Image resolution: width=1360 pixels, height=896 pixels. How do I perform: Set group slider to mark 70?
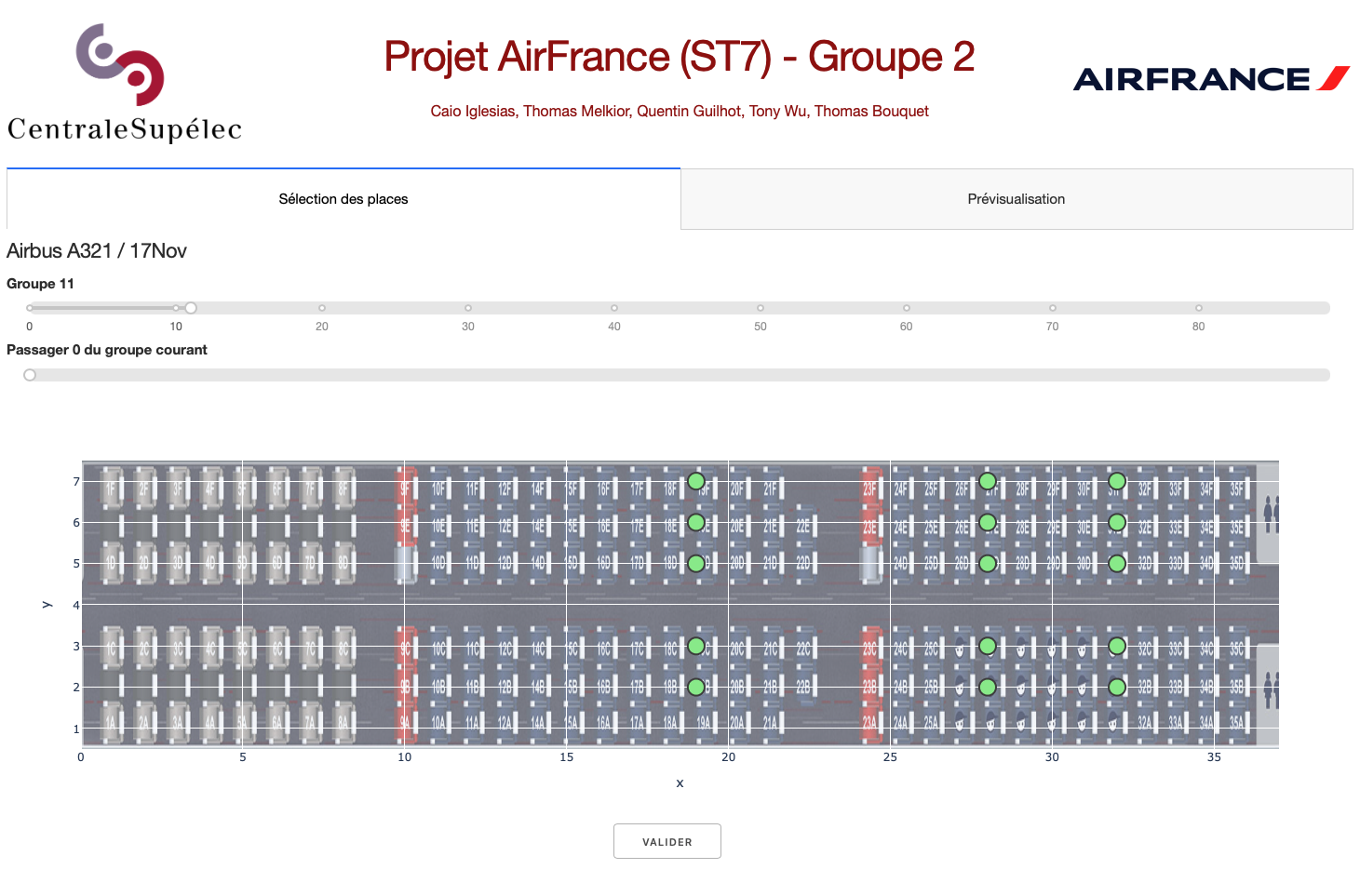(1053, 308)
